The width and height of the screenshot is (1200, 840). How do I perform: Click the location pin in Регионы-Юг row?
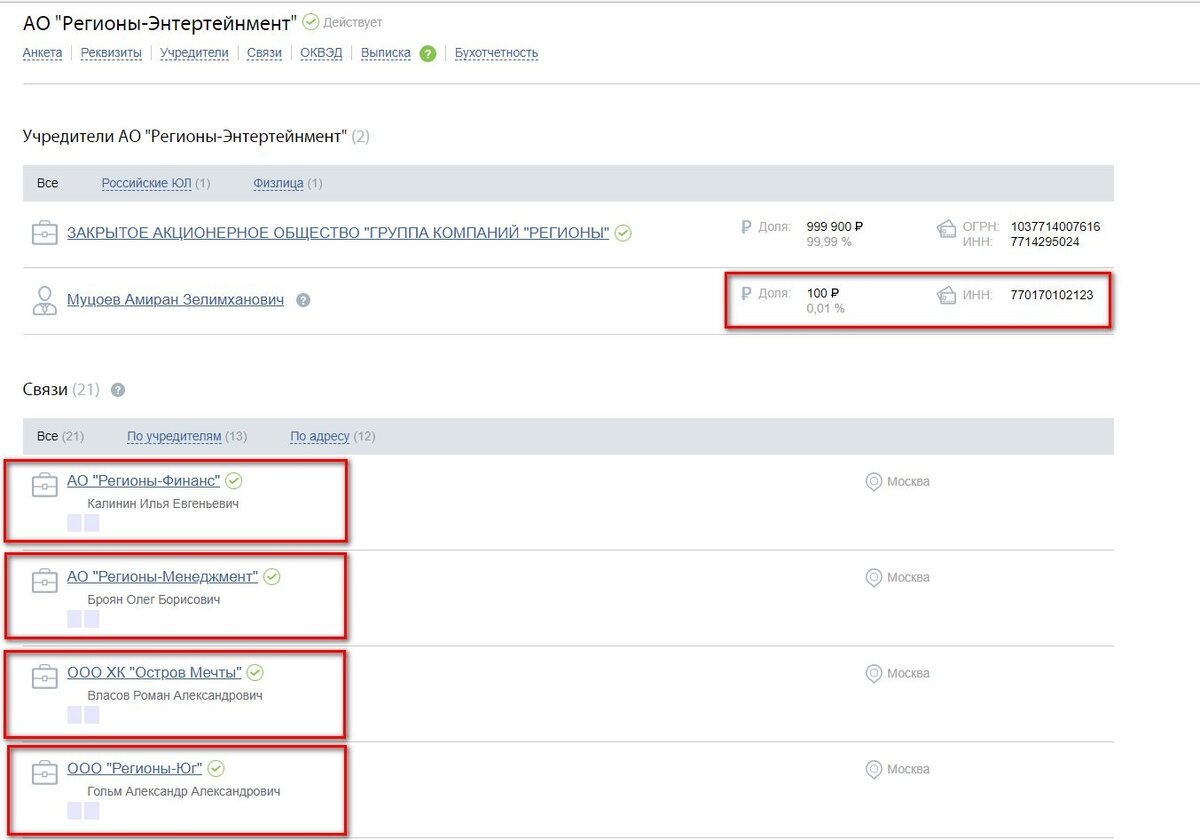point(874,770)
